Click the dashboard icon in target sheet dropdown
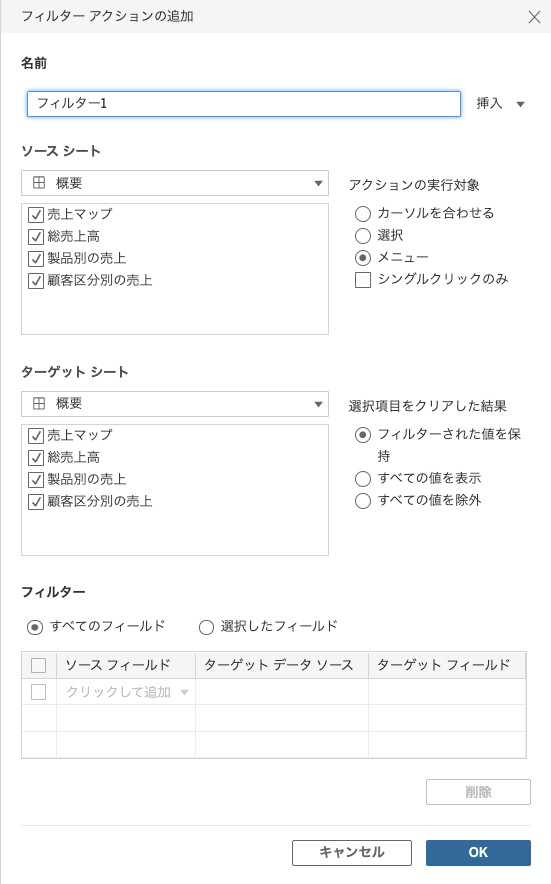The width and height of the screenshot is (551, 884). click(39, 403)
